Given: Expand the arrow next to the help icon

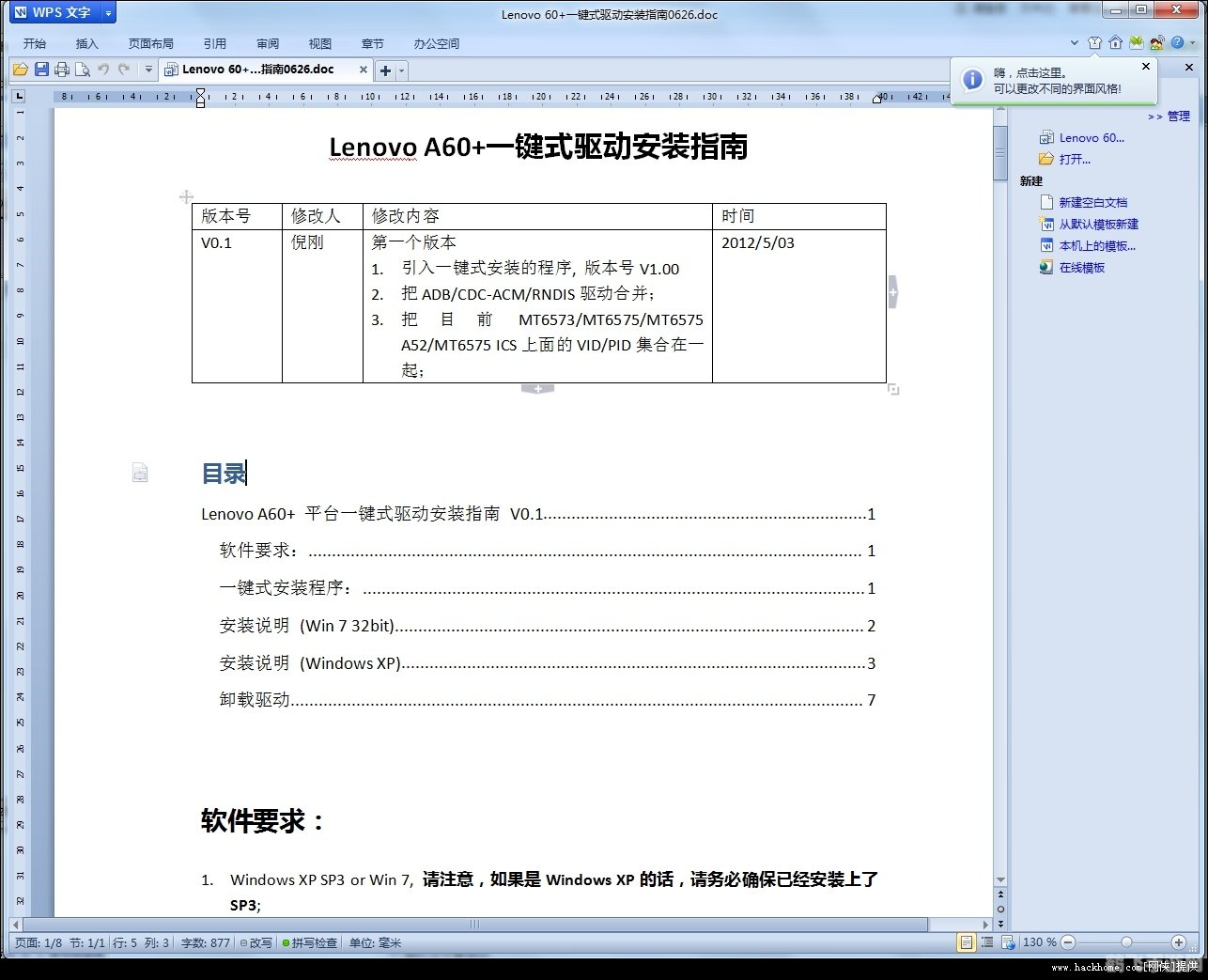Looking at the screenshot, I should point(1193,43).
